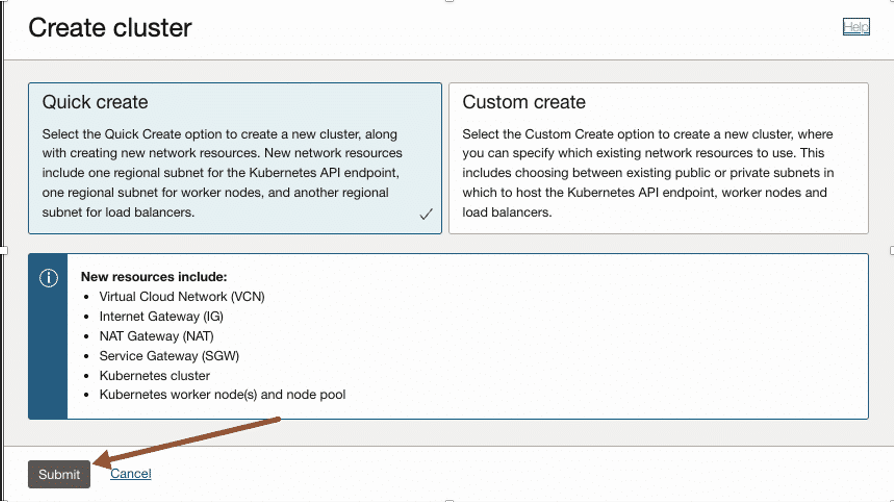This screenshot has width=894, height=502.
Task: Click the Submit button
Action: click(x=59, y=474)
